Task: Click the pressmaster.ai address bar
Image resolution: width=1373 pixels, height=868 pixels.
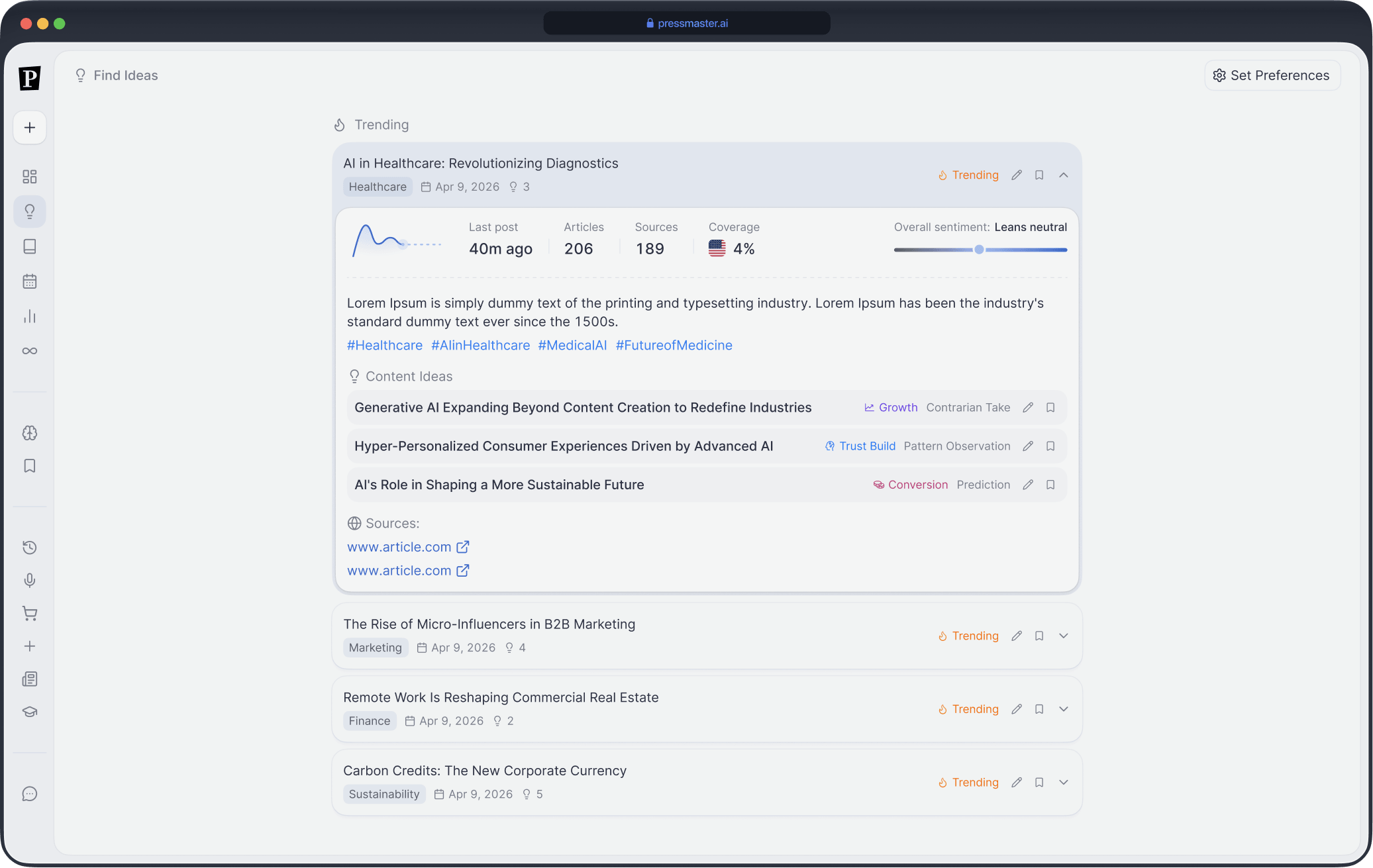Action: point(687,23)
